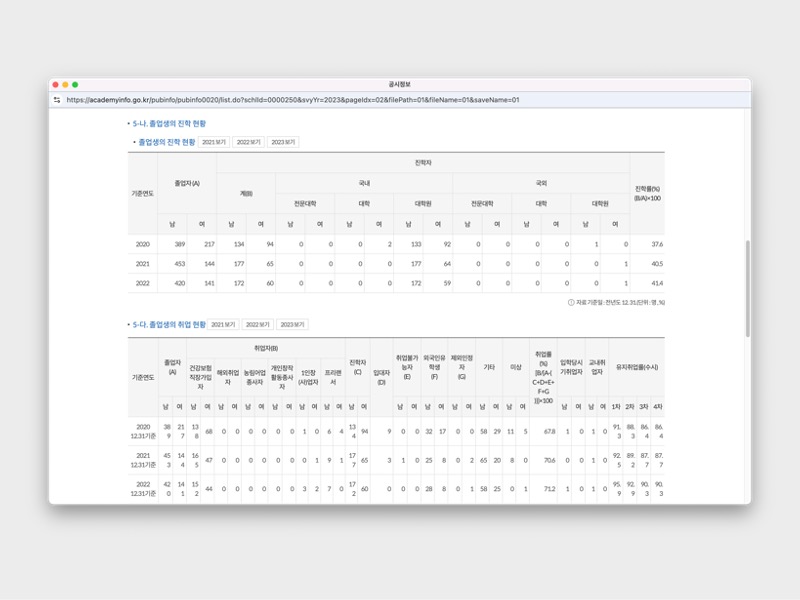
Task: Click the info icon next to 자료기준일 footnote
Action: click(x=571, y=303)
